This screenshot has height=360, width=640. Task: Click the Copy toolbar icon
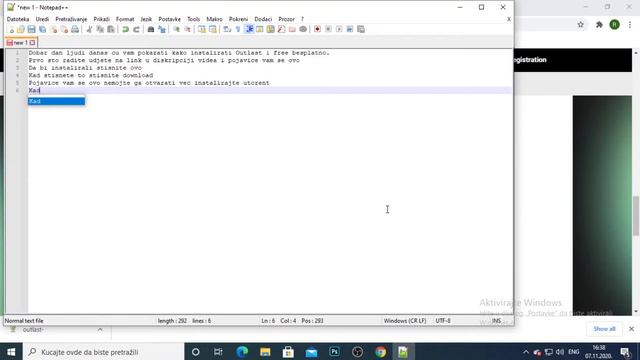pos(100,29)
